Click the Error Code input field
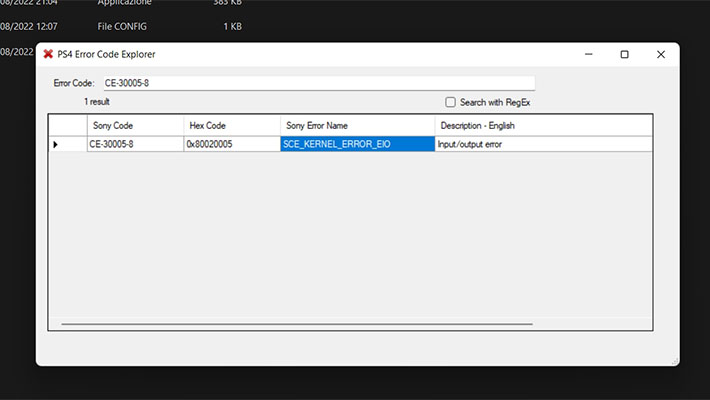 point(319,83)
